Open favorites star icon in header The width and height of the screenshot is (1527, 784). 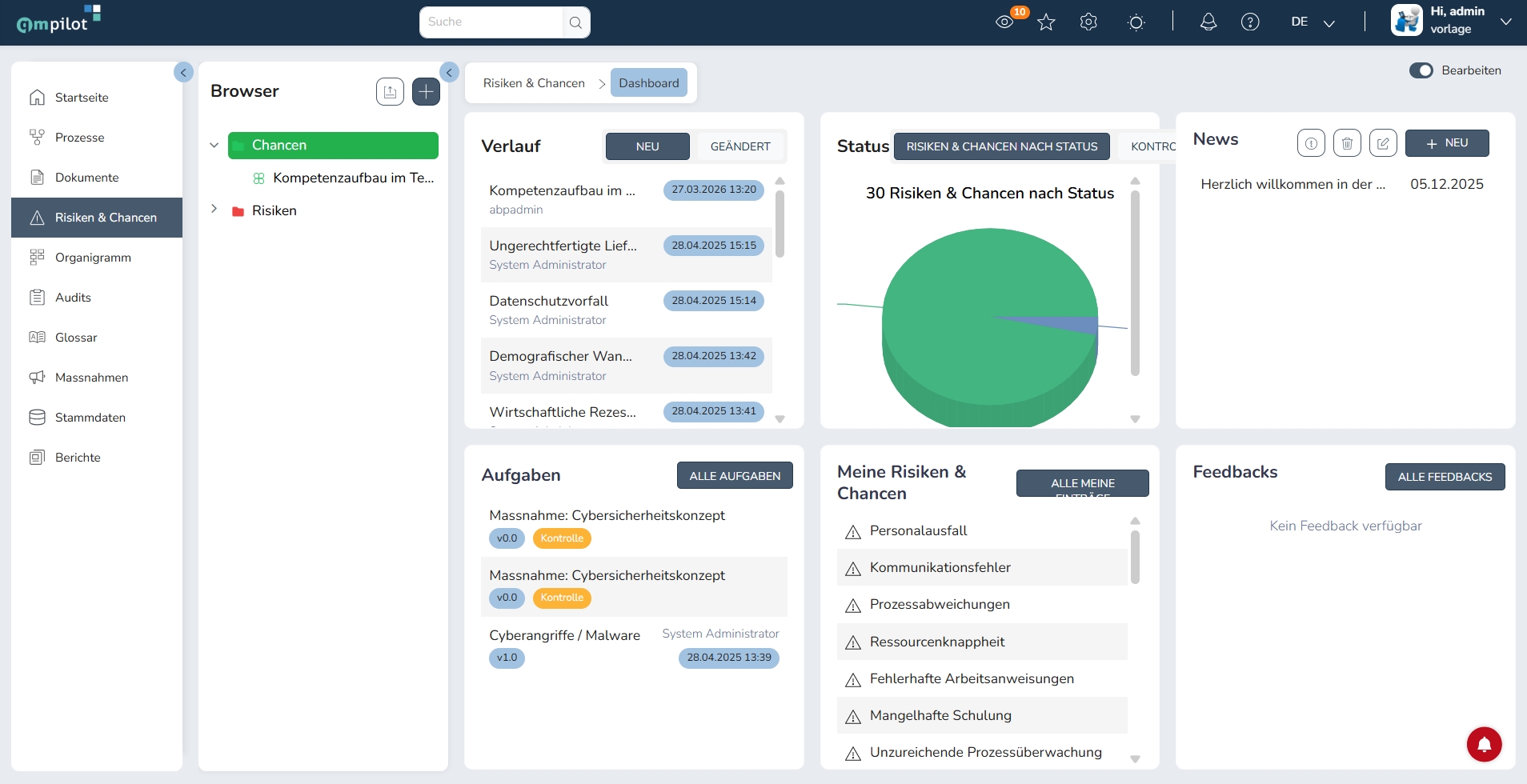tap(1046, 22)
